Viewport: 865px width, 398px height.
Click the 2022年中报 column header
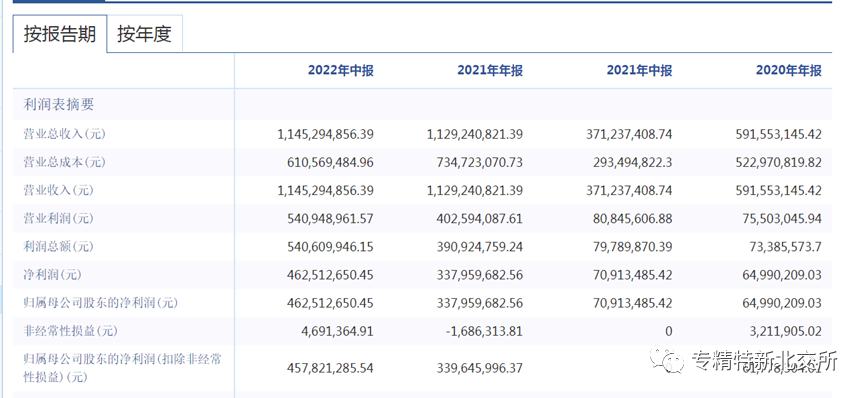click(340, 70)
